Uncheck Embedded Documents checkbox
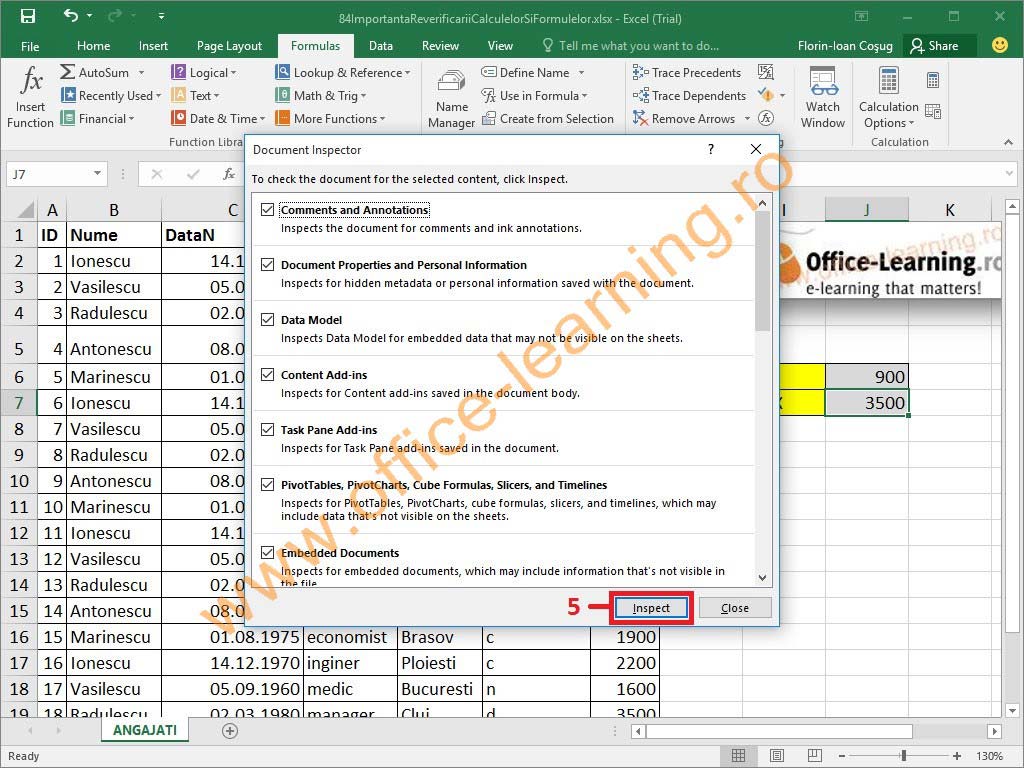Screen dimensions: 1024x768 click(267, 552)
